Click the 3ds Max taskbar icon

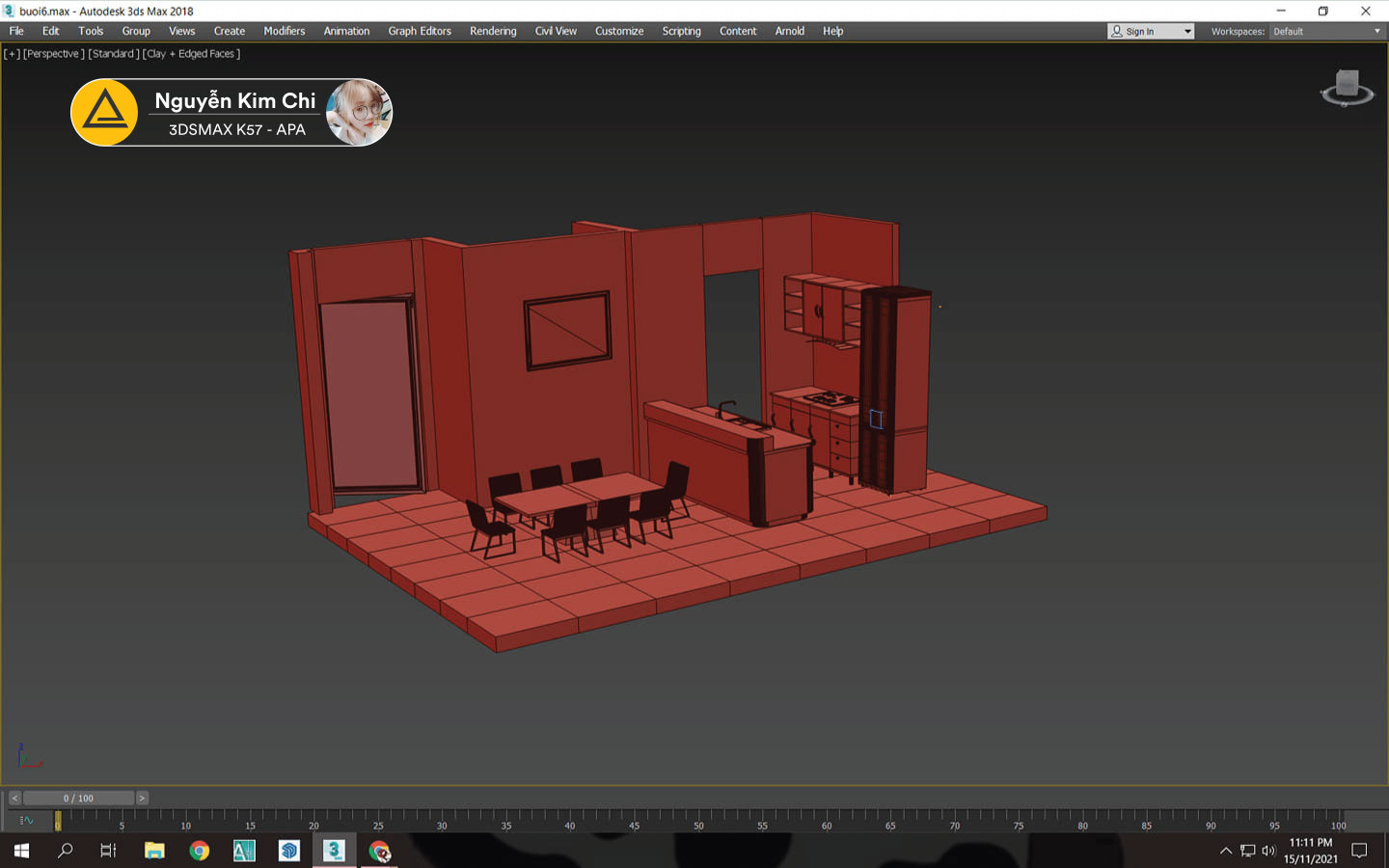pyautogui.click(x=334, y=851)
